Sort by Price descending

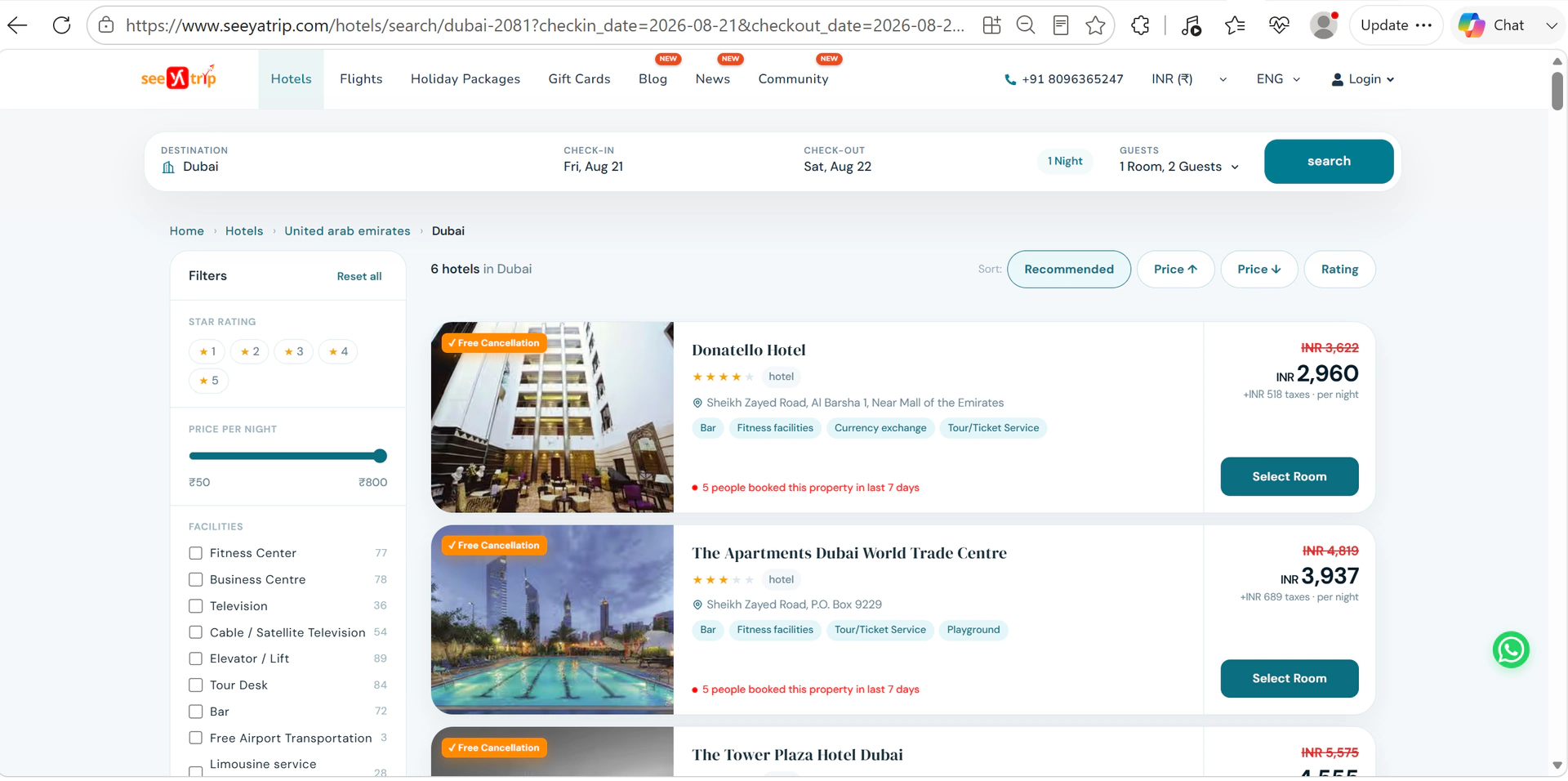pyautogui.click(x=1259, y=270)
